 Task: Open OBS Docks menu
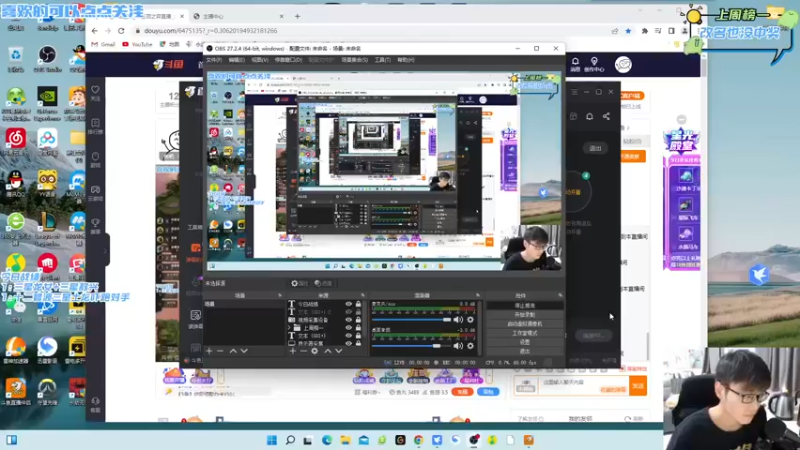288,60
